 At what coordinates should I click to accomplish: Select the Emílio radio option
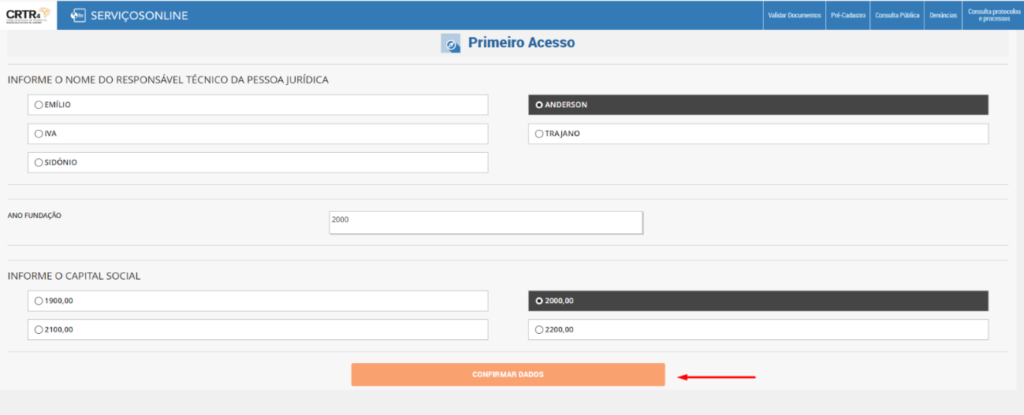pyautogui.click(x=39, y=104)
